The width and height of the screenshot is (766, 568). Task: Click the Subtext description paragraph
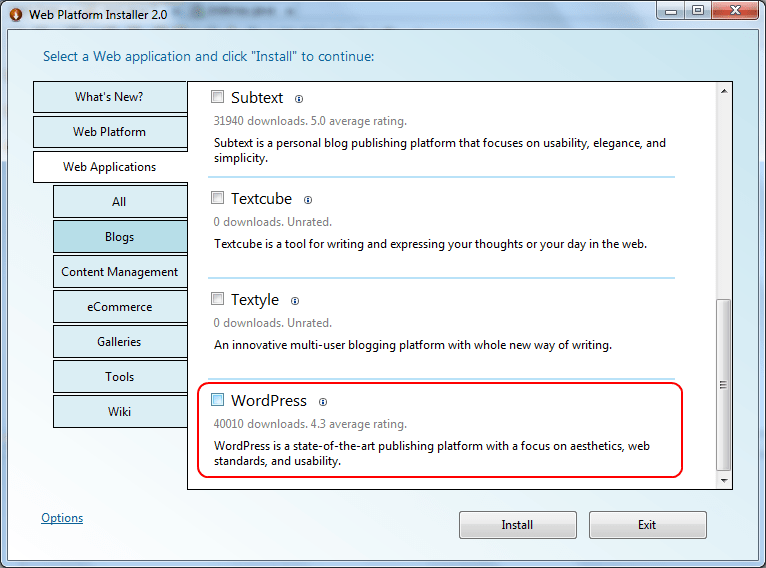[x=440, y=150]
